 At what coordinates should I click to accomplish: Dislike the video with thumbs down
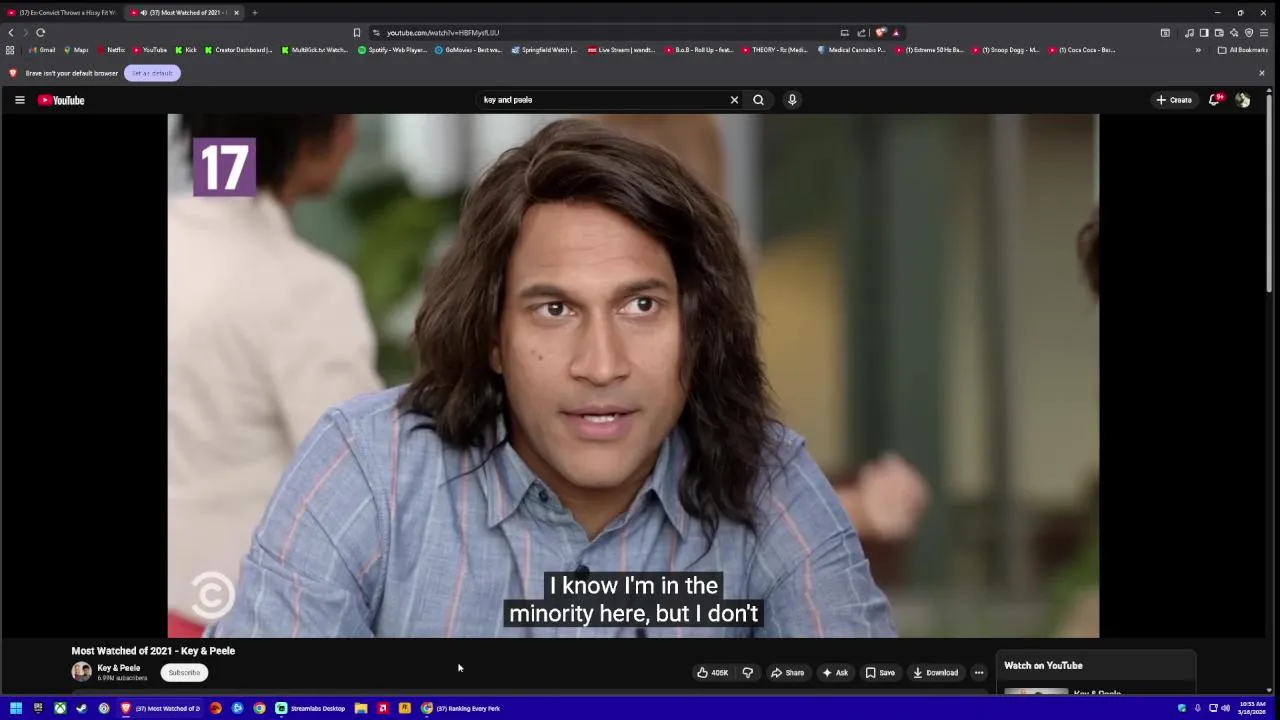point(747,673)
